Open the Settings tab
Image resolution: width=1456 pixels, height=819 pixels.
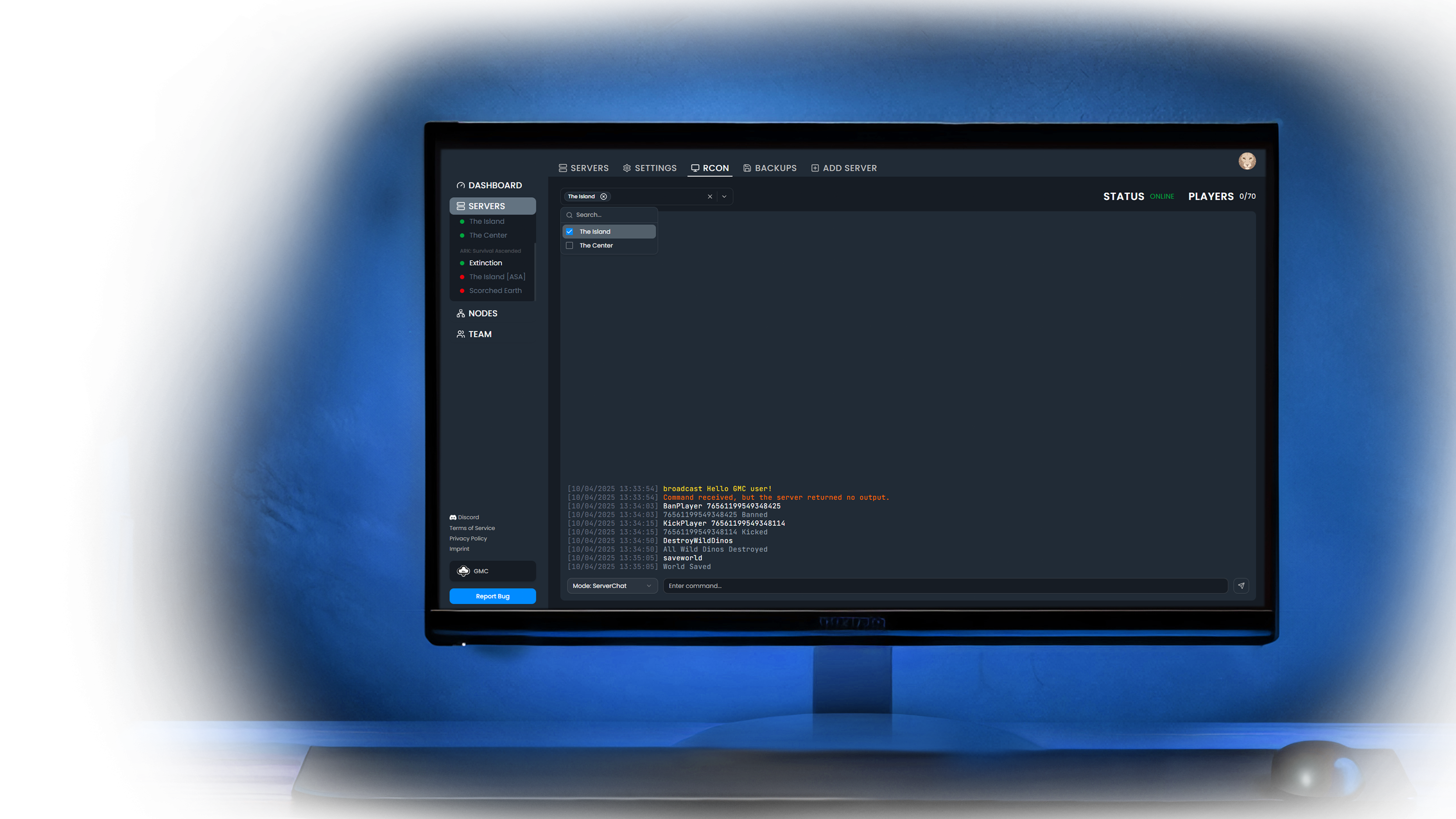[649, 168]
